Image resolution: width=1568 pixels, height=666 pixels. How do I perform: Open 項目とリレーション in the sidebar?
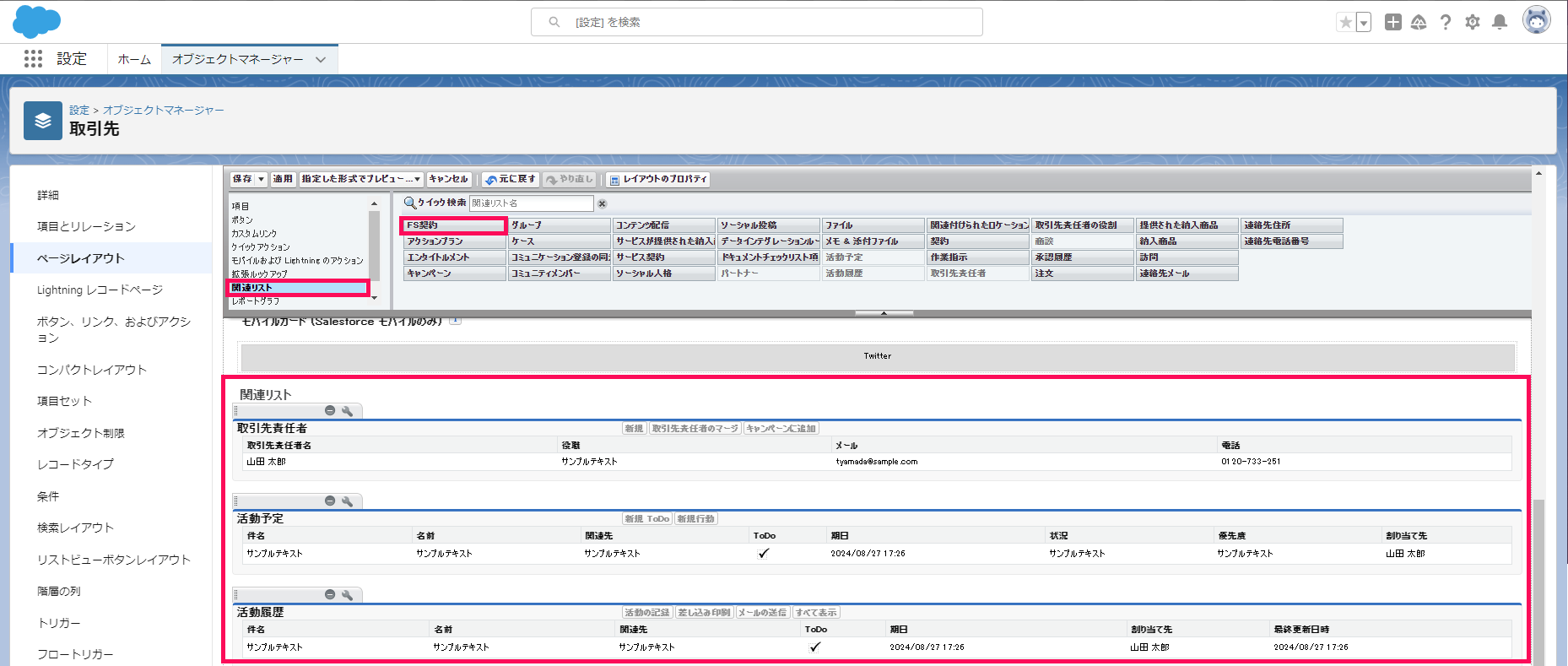coord(86,226)
